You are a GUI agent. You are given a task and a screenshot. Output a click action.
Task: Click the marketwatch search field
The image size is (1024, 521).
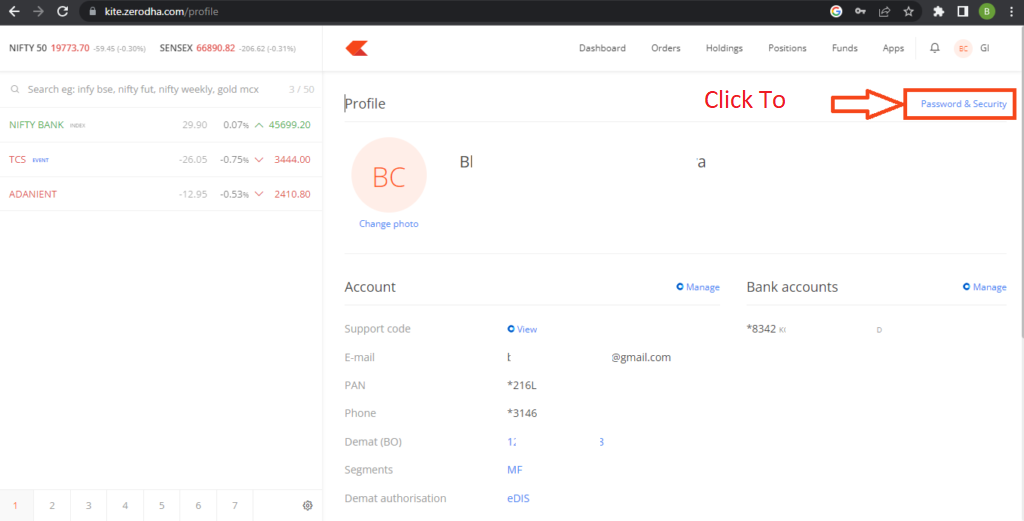click(143, 89)
